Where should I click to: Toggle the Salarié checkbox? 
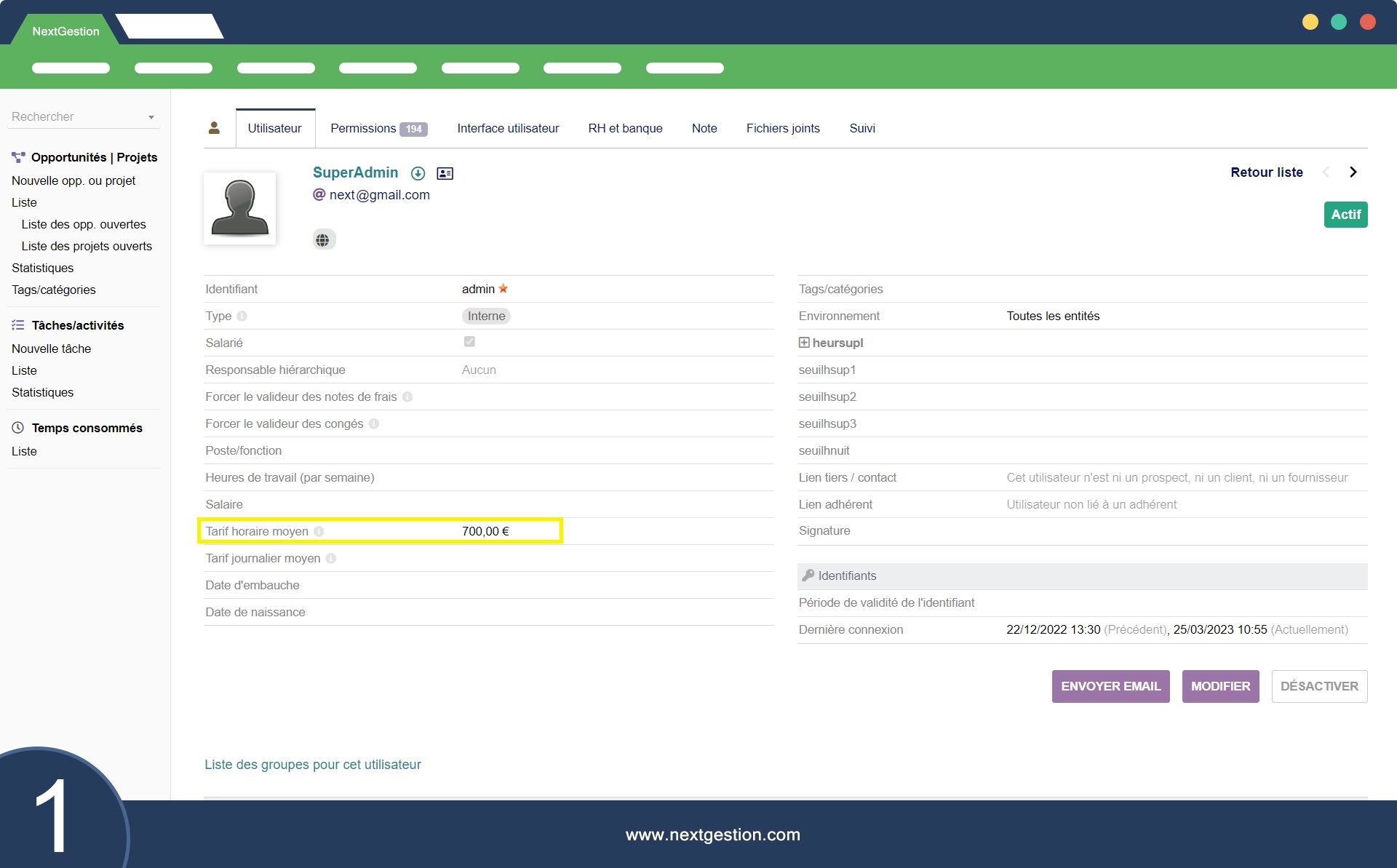point(469,342)
